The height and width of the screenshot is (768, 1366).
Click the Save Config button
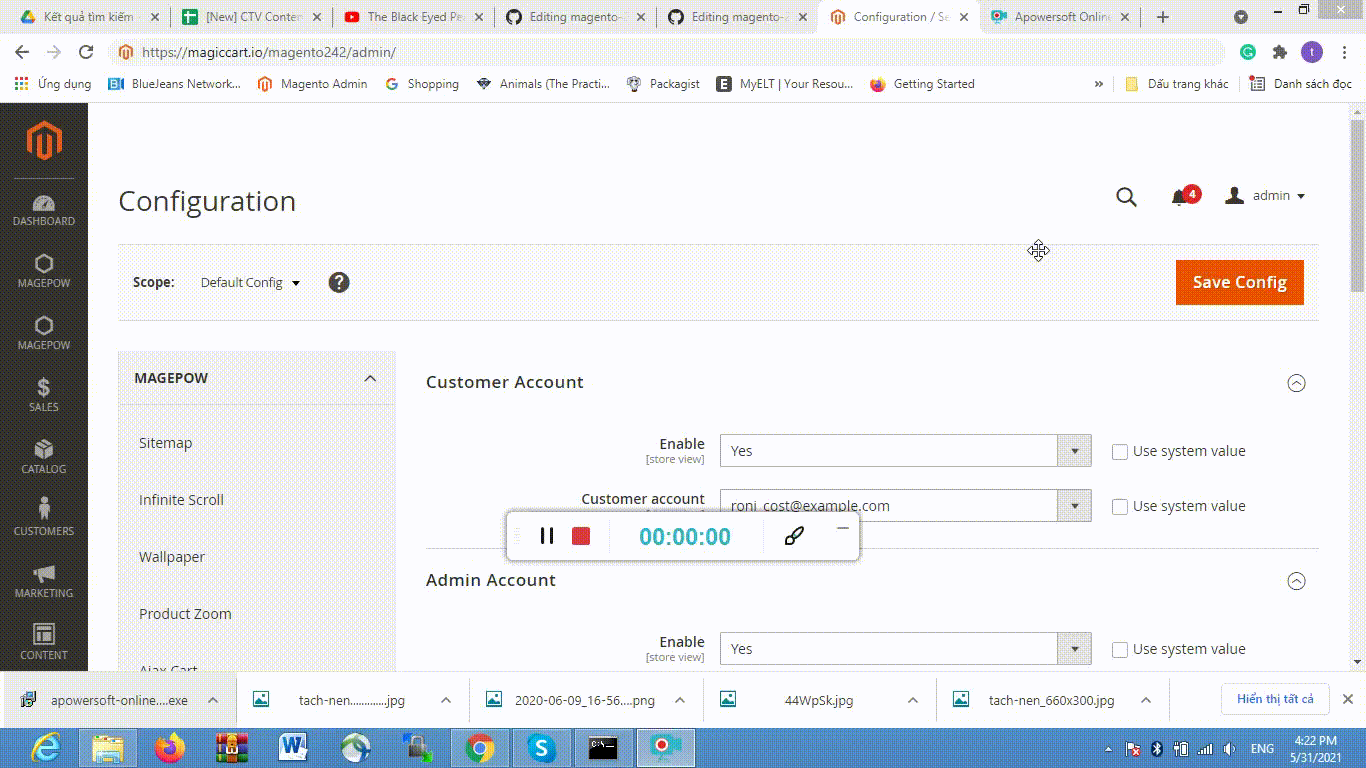coord(1239,282)
